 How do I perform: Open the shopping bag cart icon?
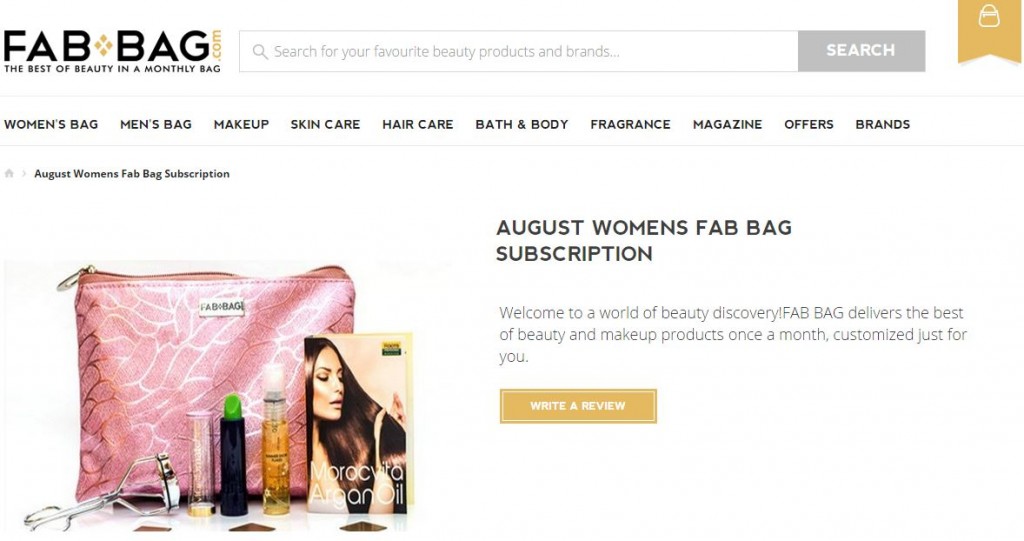989,16
